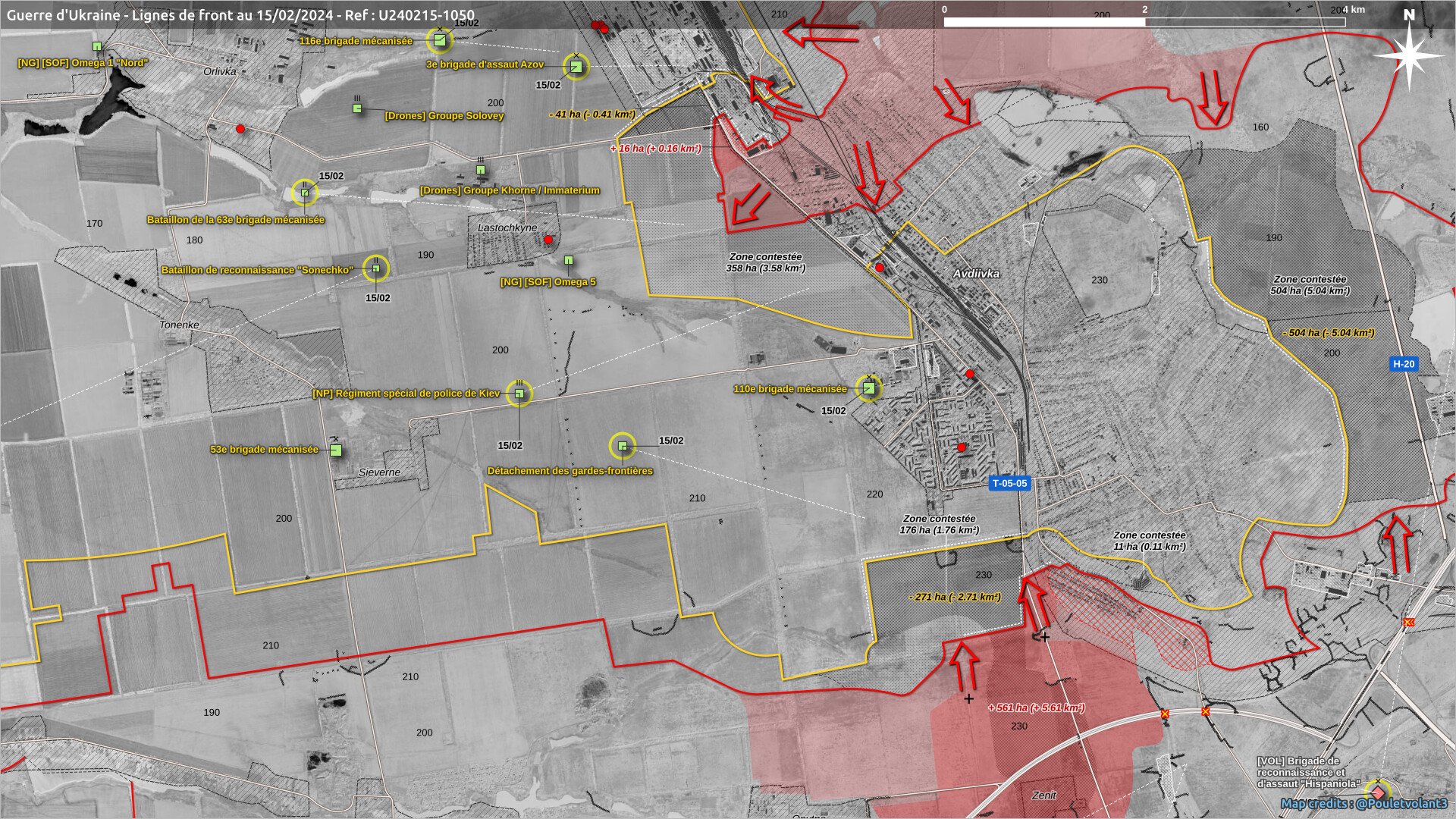Click the "110e brigade mécanisée" text label
This screenshot has width=1456, height=819.
click(x=790, y=389)
